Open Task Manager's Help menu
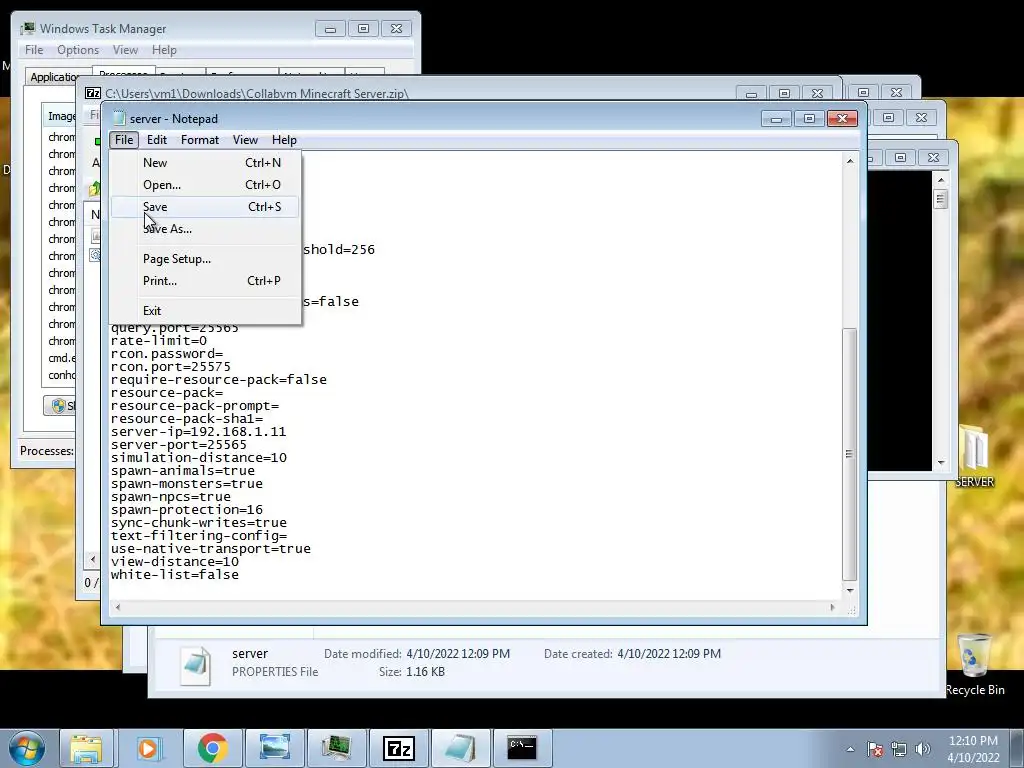 point(164,50)
